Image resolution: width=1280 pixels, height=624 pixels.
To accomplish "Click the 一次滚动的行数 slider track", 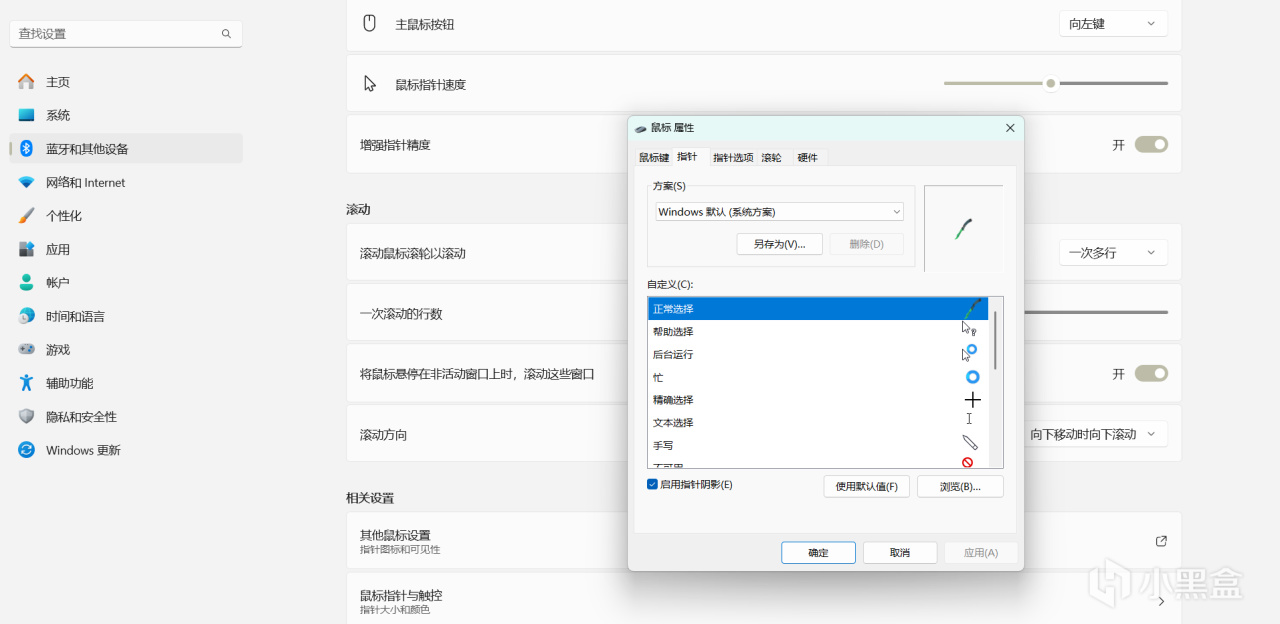I will [1096, 312].
